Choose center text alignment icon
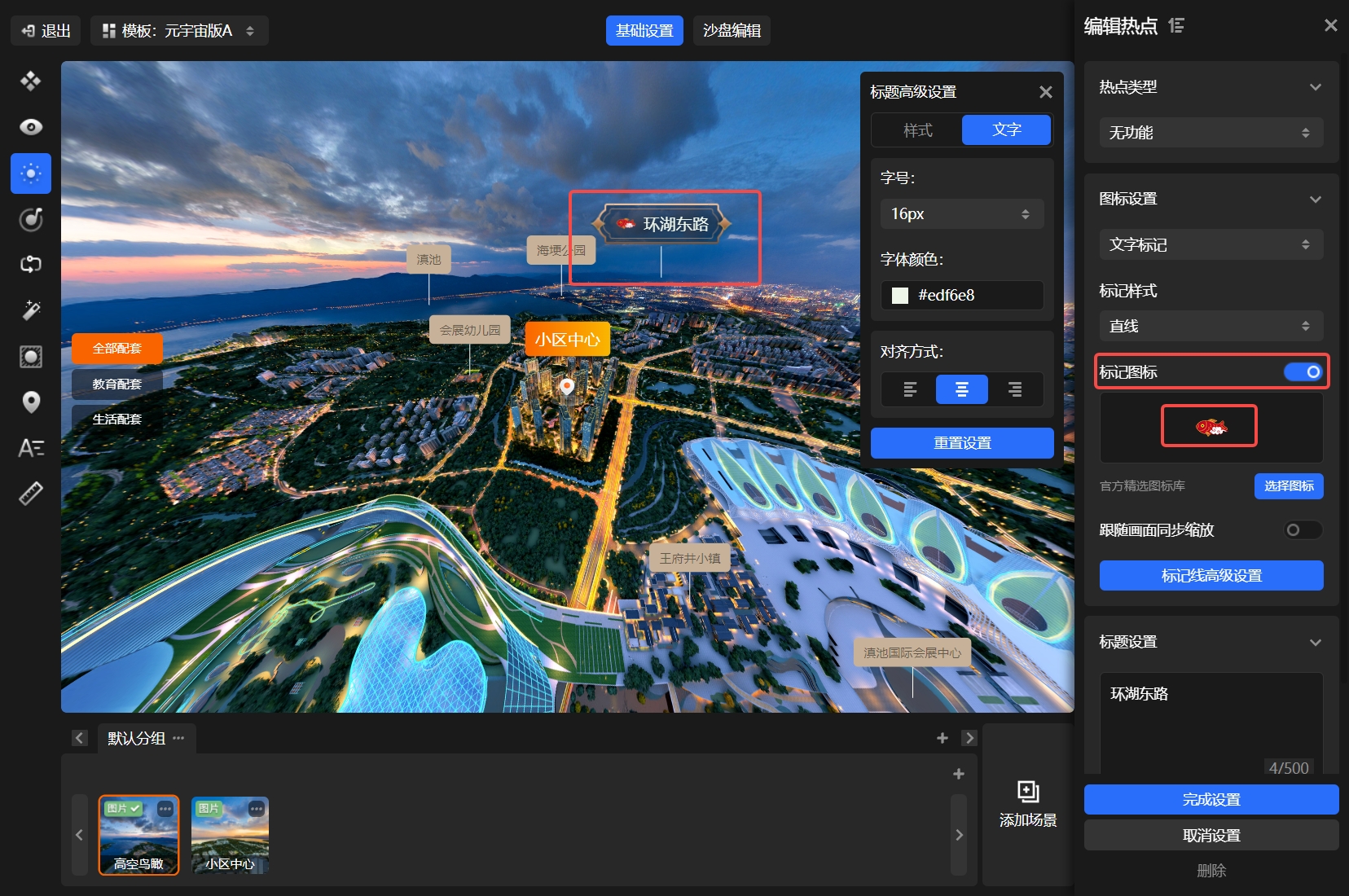1349x896 pixels. pyautogui.click(x=961, y=390)
